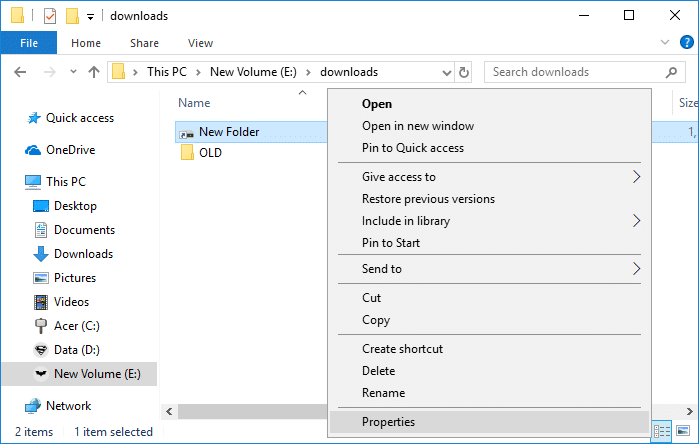Click the horizontal scrollbar left arrow
Image resolution: width=699 pixels, height=444 pixels.
tap(168, 411)
